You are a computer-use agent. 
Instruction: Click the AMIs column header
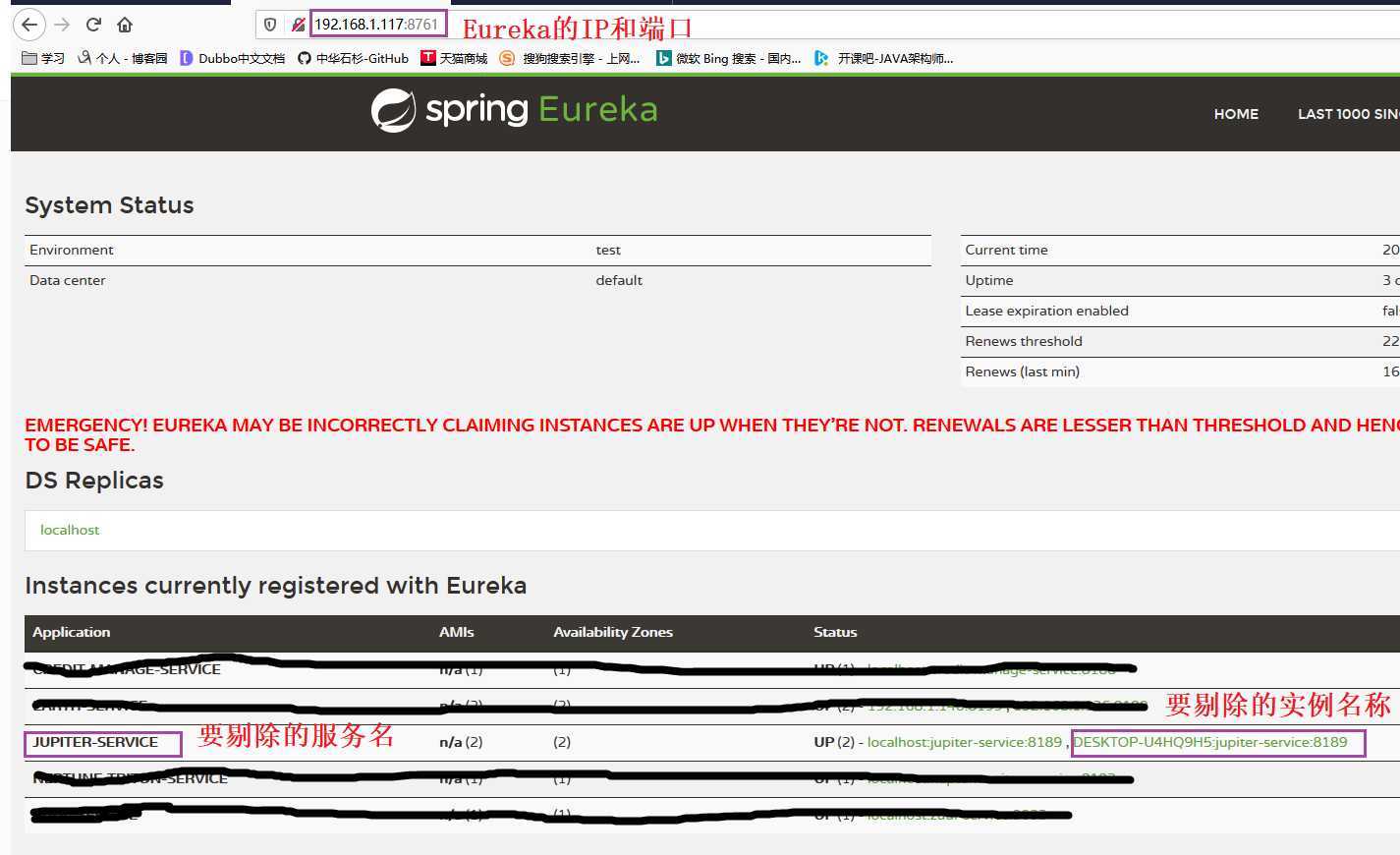tap(457, 632)
